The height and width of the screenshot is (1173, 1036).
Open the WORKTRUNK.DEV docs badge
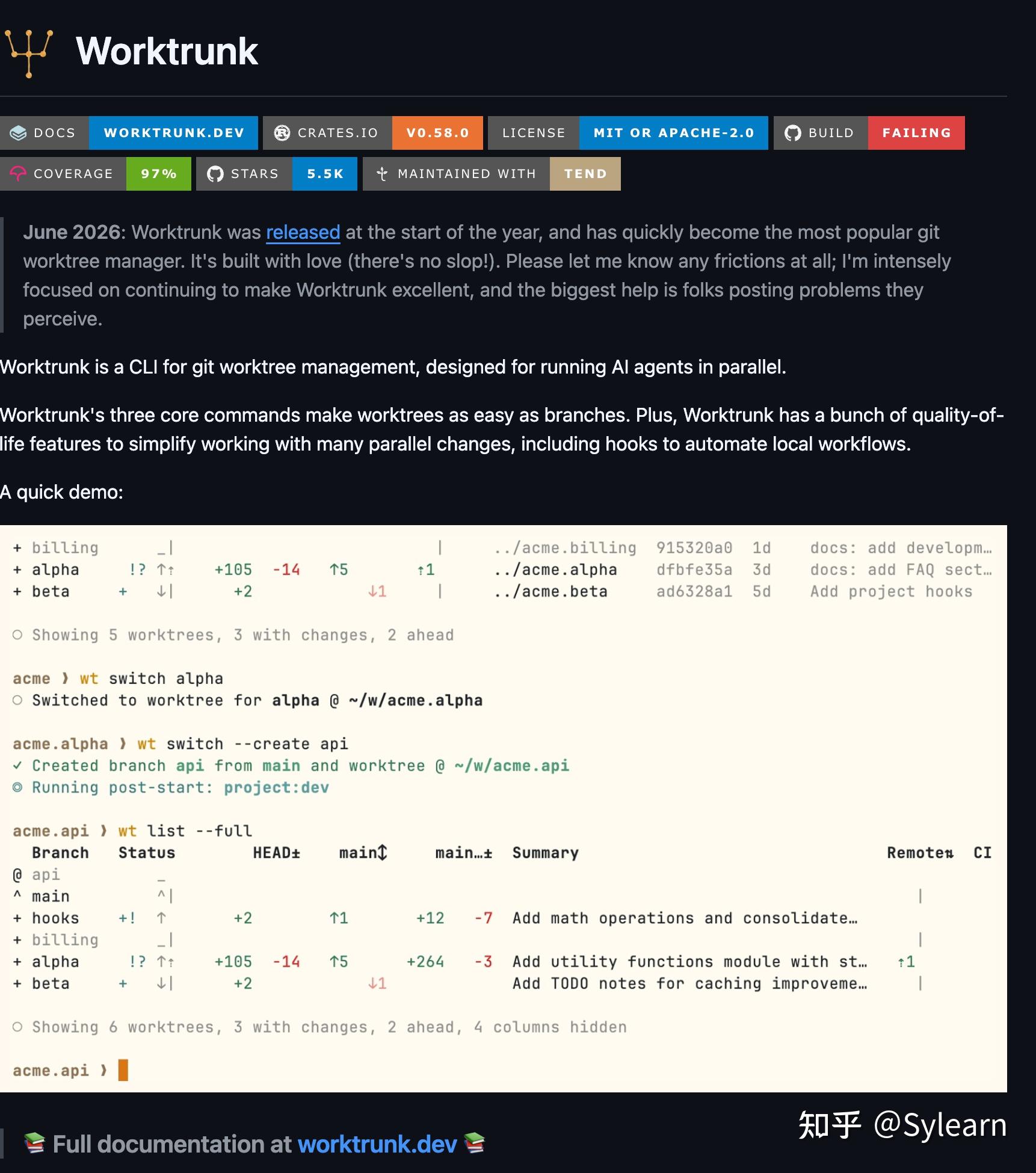click(x=173, y=133)
